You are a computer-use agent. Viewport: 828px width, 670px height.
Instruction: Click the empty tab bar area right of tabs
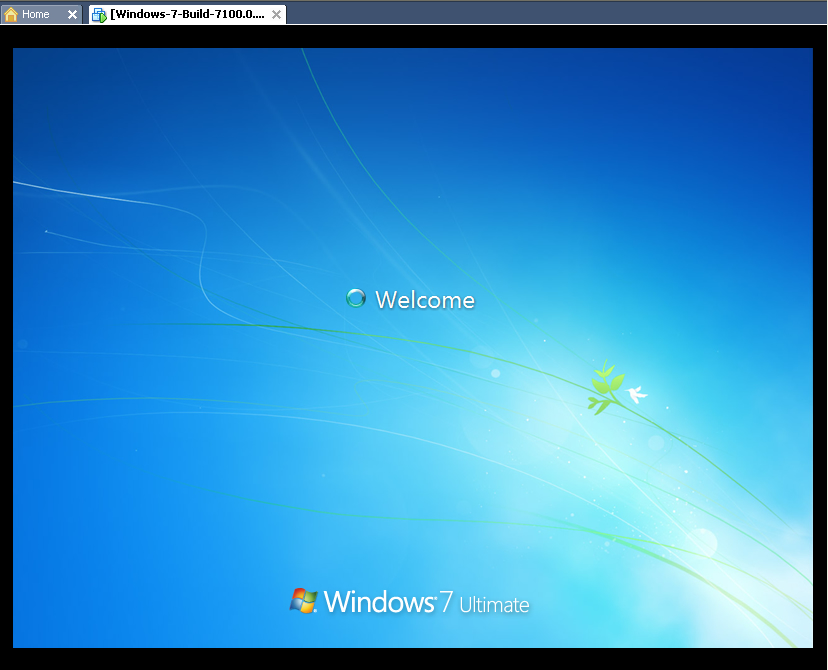pyautogui.click(x=550, y=13)
